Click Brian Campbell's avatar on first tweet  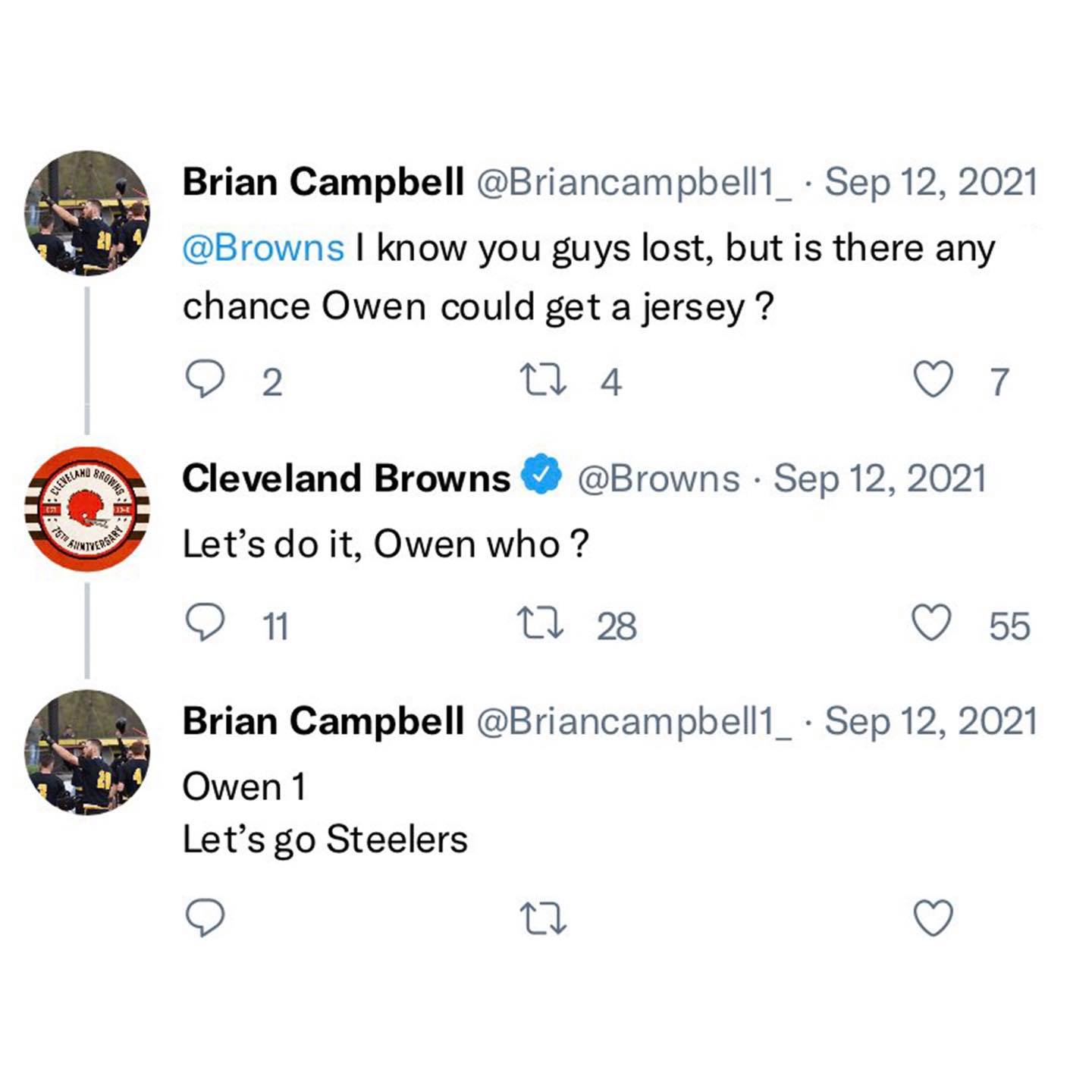click(x=87, y=213)
